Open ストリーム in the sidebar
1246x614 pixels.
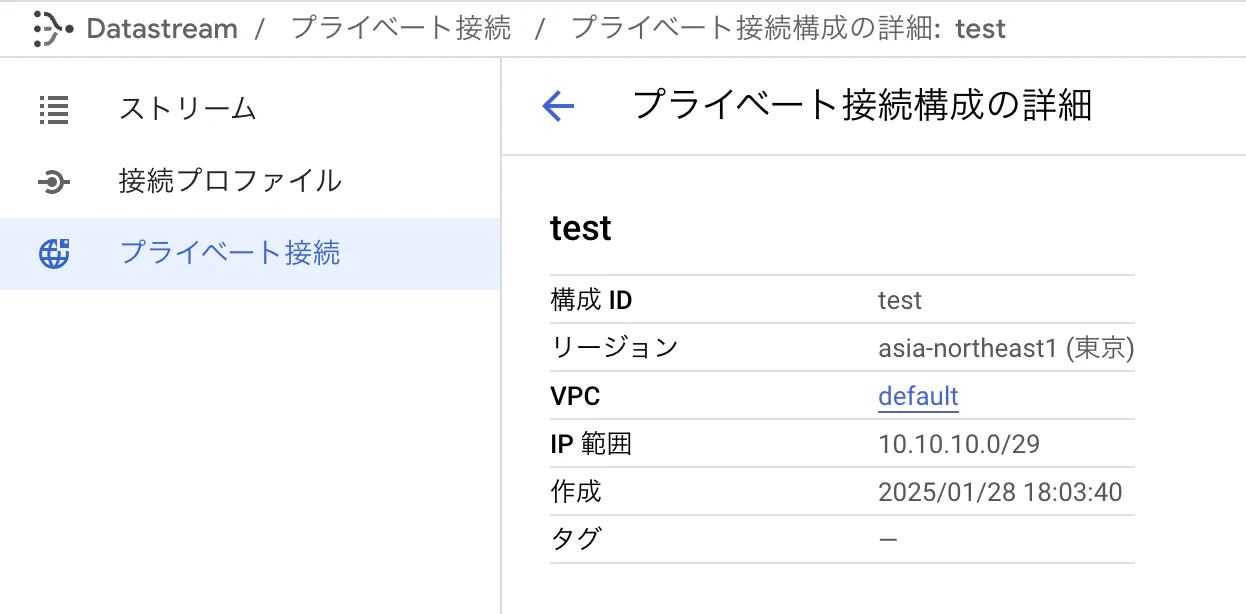click(x=188, y=109)
